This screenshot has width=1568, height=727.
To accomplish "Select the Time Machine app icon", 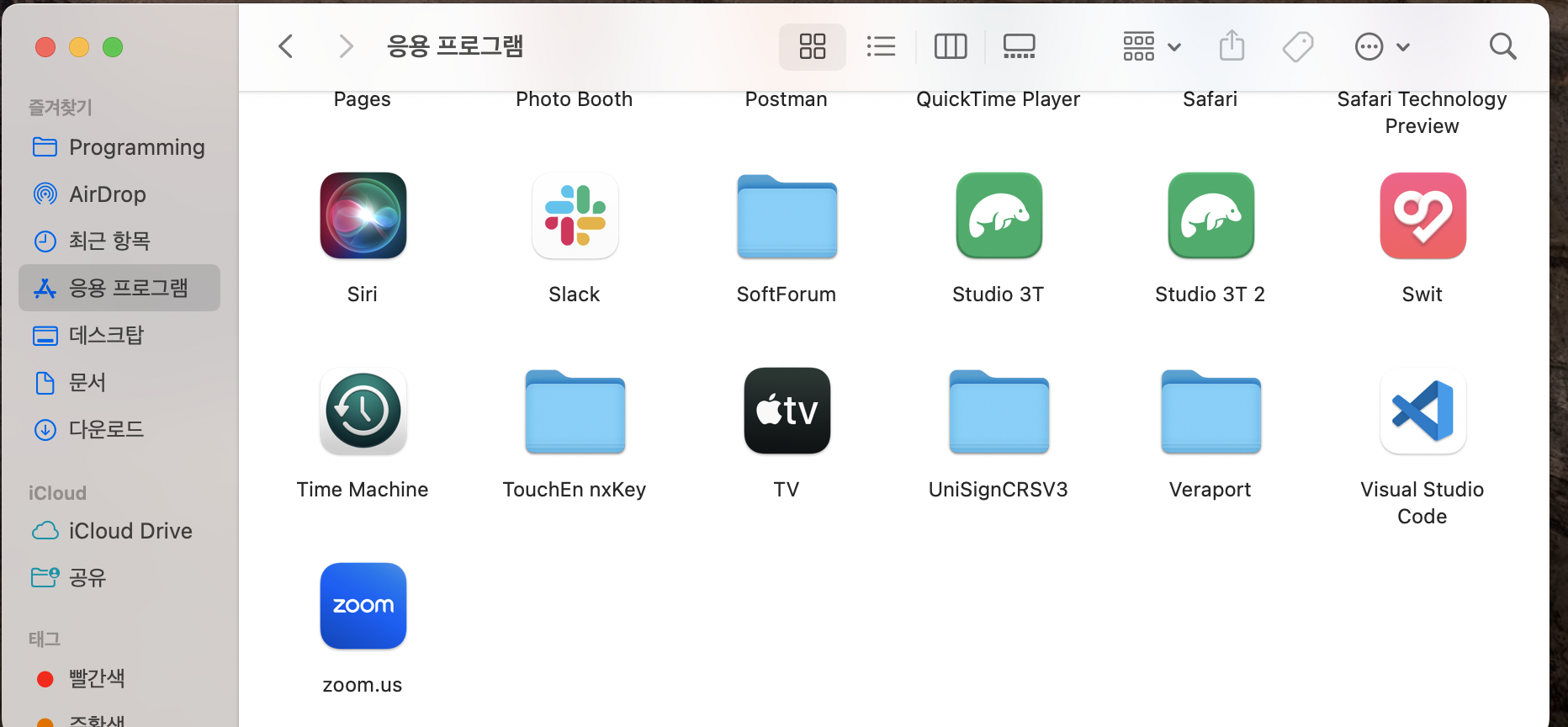I will [x=363, y=411].
